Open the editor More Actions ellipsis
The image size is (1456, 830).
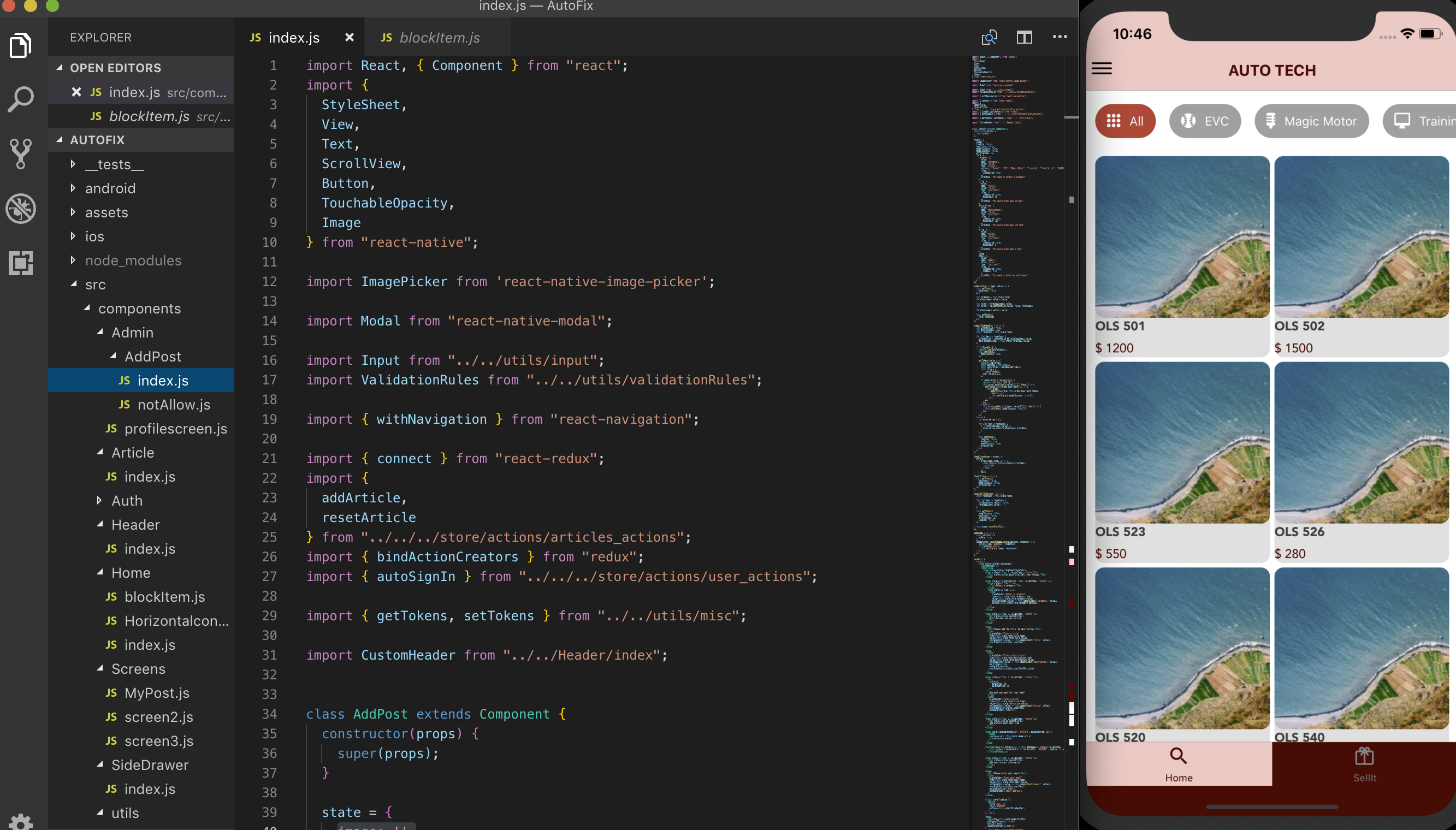click(1059, 38)
